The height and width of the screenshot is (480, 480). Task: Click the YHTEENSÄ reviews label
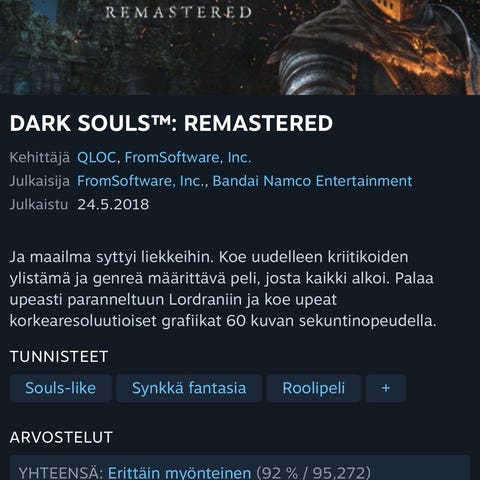[x=61, y=473]
